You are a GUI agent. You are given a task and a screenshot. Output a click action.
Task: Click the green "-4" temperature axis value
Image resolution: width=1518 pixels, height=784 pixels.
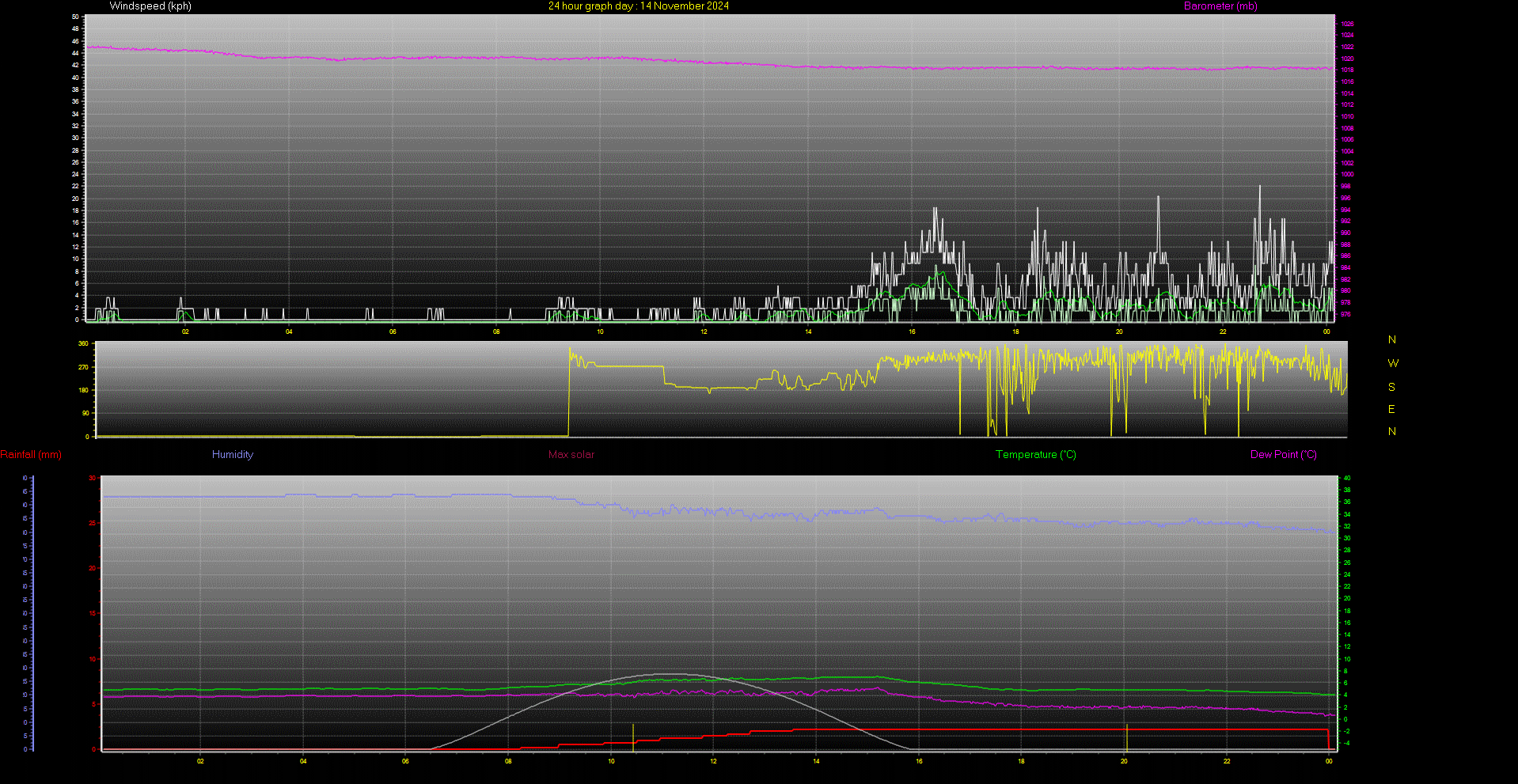(x=1347, y=743)
